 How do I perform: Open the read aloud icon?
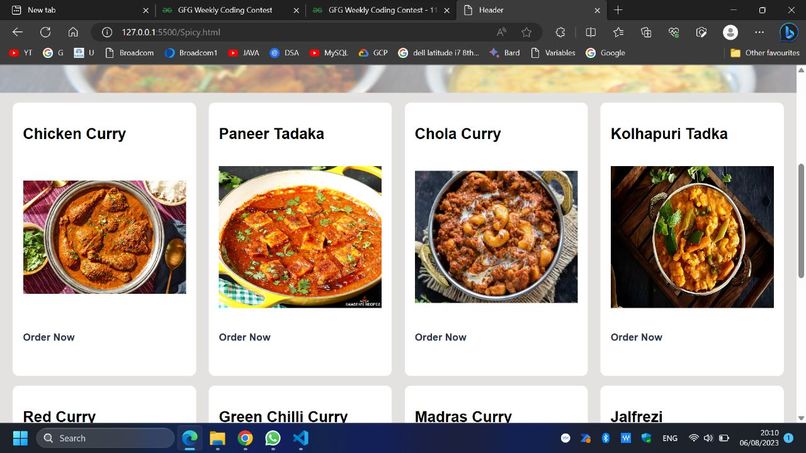coord(501,32)
